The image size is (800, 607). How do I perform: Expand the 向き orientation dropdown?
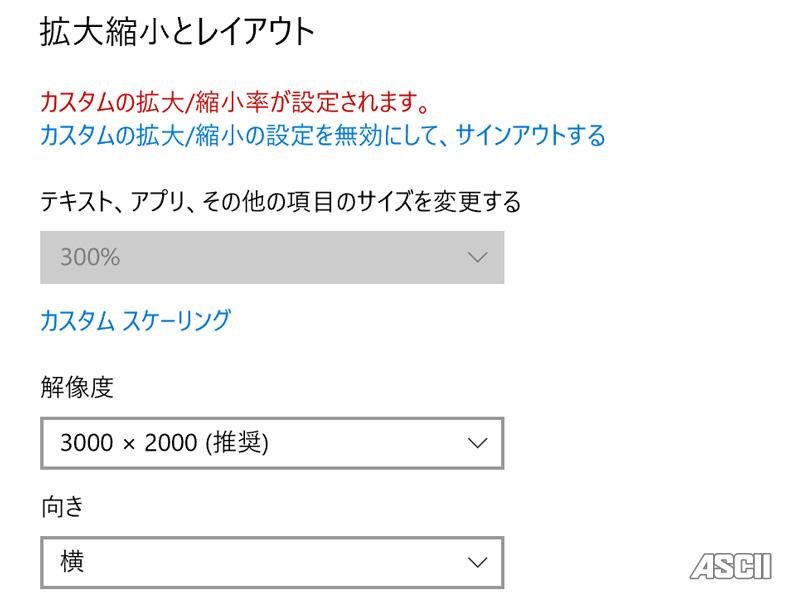(271, 562)
